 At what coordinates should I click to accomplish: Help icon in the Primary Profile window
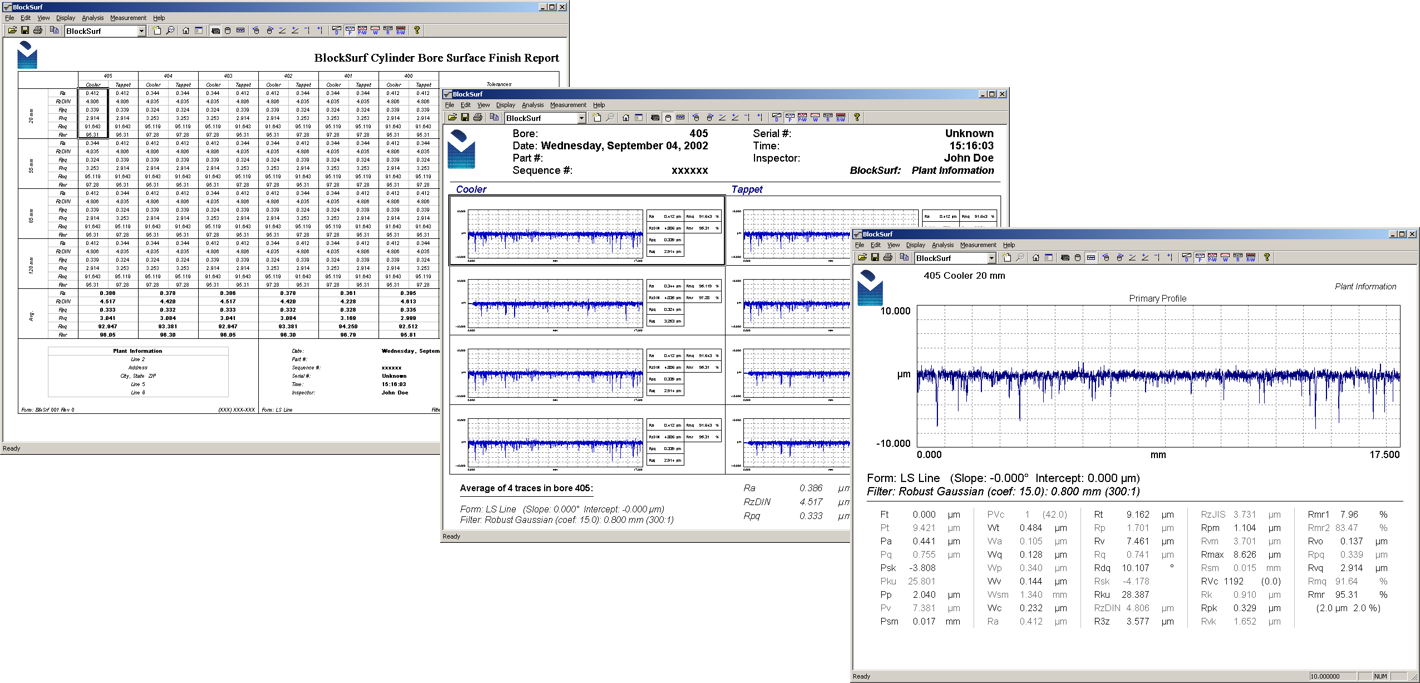click(1267, 258)
